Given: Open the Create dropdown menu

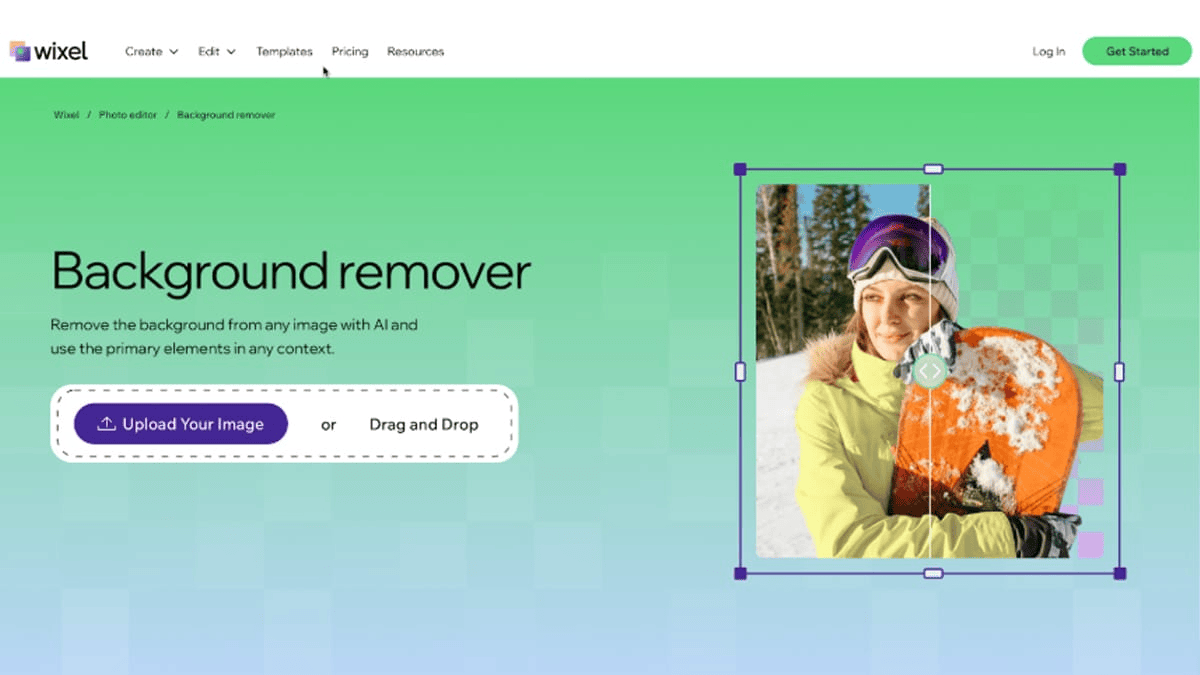Looking at the screenshot, I should click(144, 51).
